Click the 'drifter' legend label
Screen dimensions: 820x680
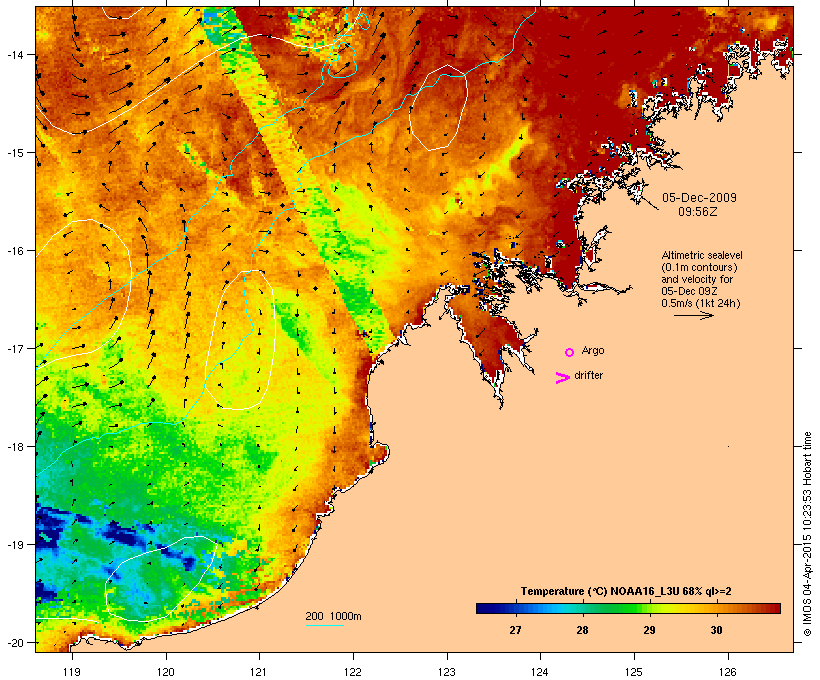(588, 375)
